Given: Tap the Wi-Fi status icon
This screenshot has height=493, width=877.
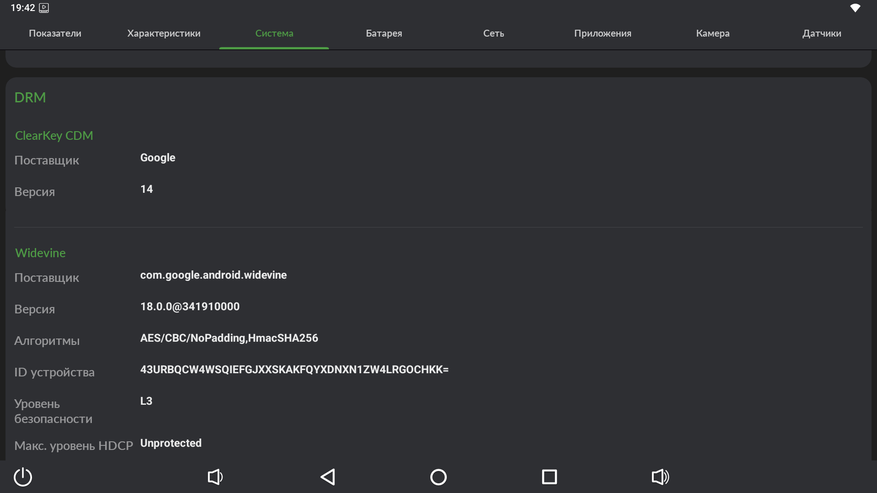Looking at the screenshot, I should coord(855,8).
